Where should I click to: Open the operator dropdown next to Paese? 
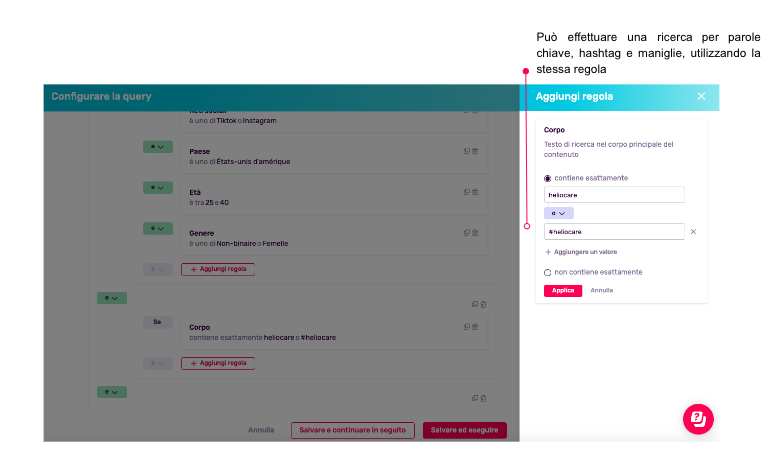click(158, 147)
